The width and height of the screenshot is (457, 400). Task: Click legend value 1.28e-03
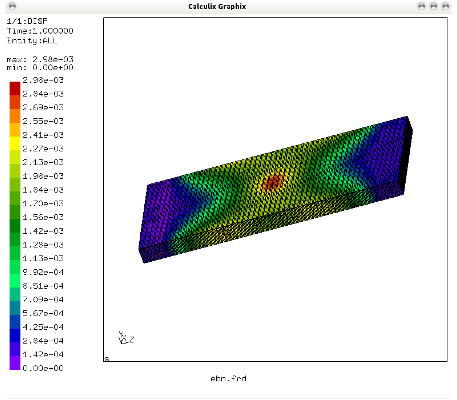coord(43,245)
